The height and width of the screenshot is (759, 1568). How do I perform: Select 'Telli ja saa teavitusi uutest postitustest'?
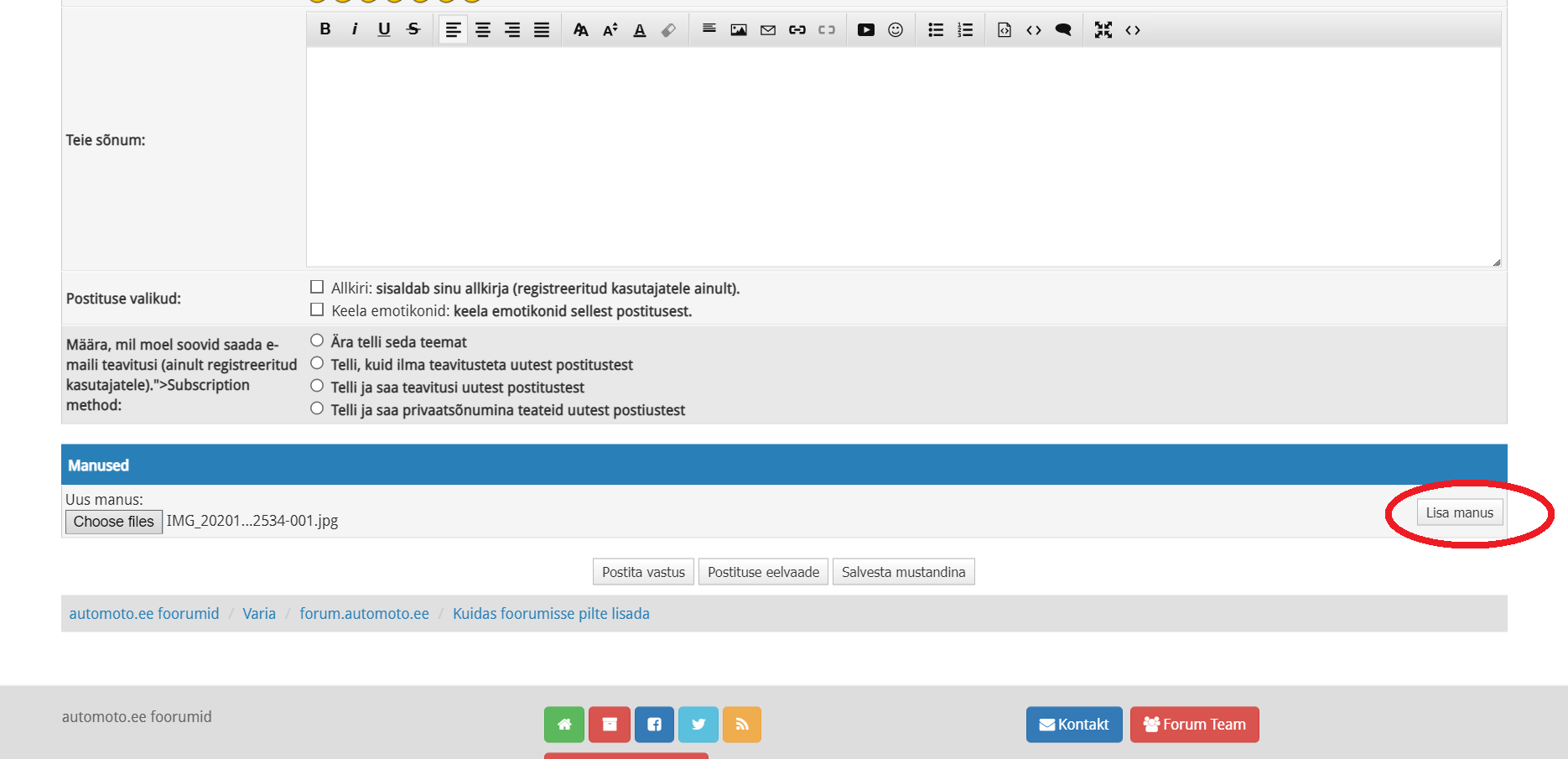(317, 386)
